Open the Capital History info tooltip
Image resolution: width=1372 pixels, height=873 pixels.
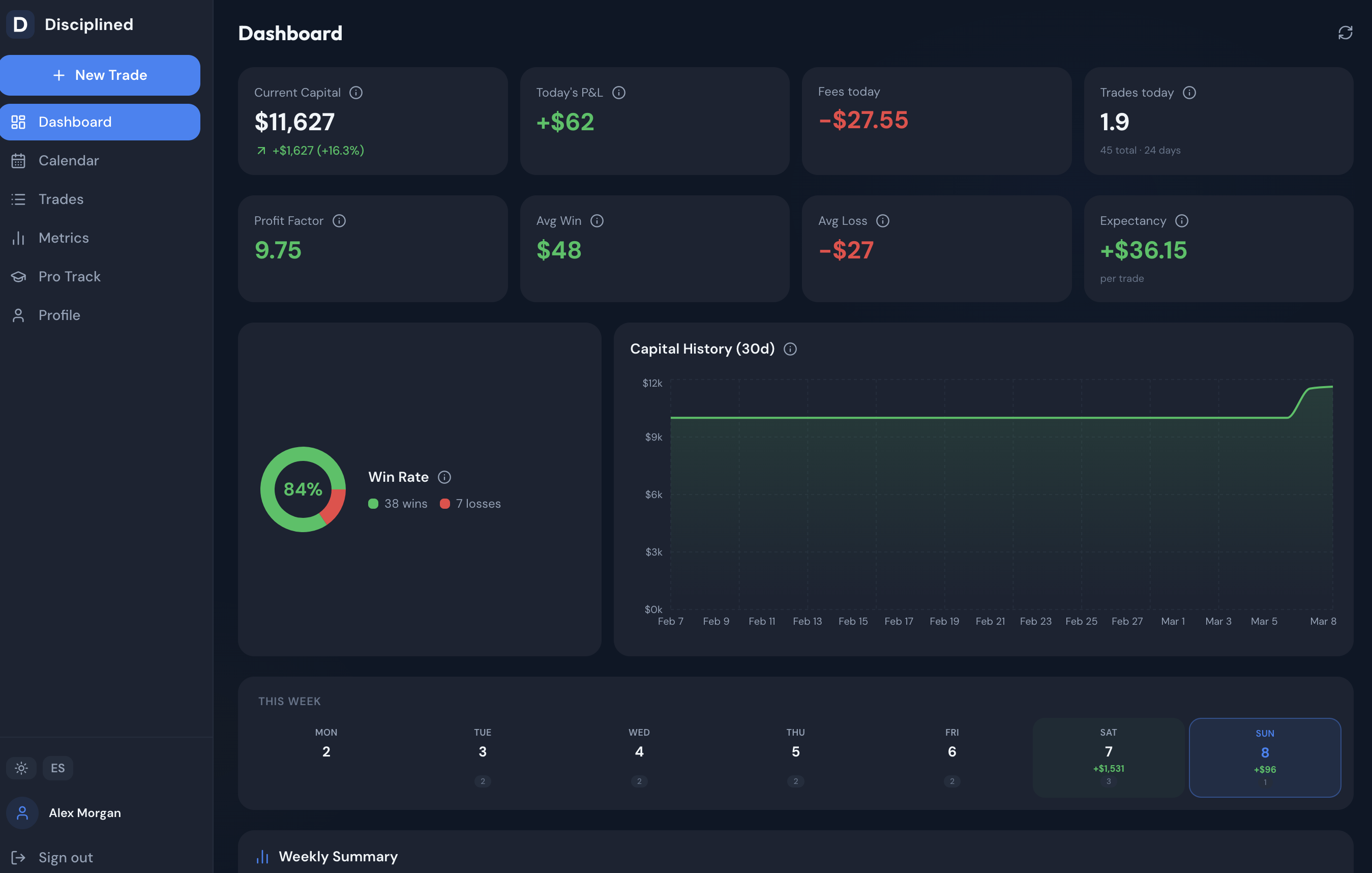pos(790,349)
